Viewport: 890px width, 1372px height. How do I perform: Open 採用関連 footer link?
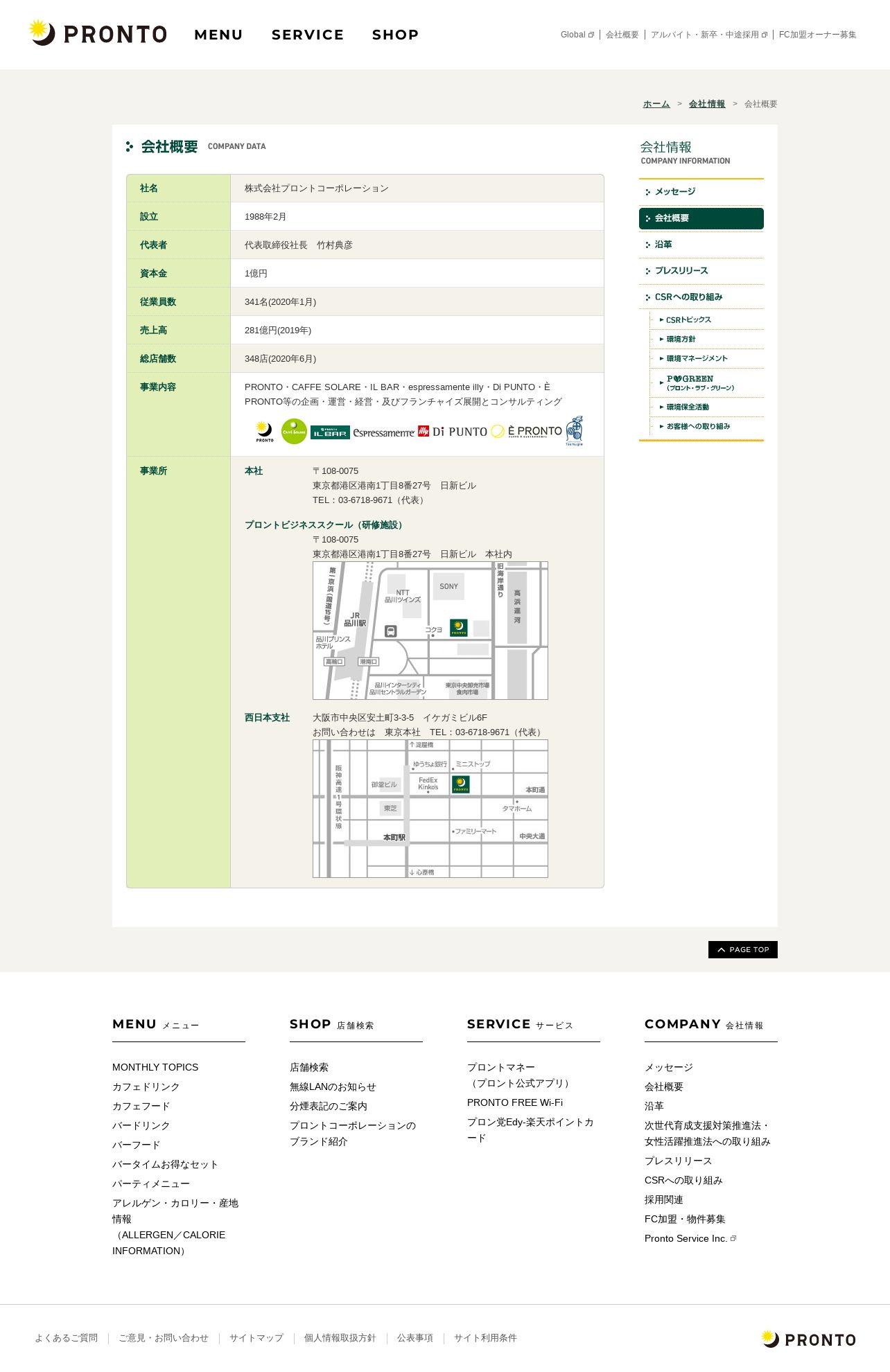pyautogui.click(x=664, y=1199)
